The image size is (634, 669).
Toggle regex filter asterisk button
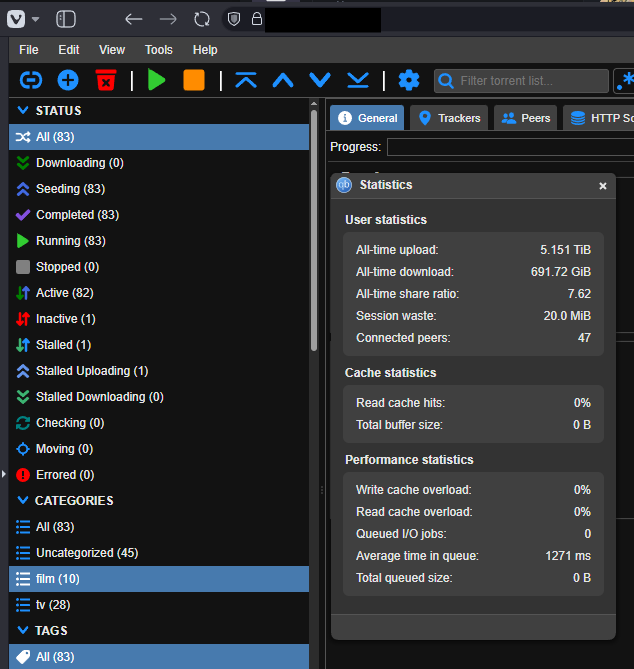(x=624, y=80)
